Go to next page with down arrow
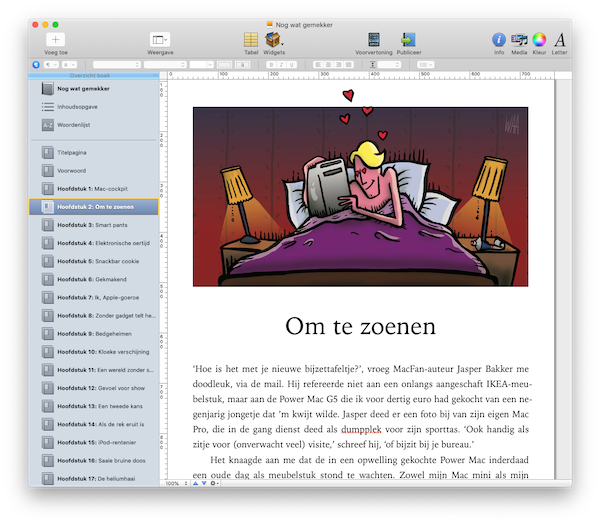The image size is (600, 524). click(204, 483)
